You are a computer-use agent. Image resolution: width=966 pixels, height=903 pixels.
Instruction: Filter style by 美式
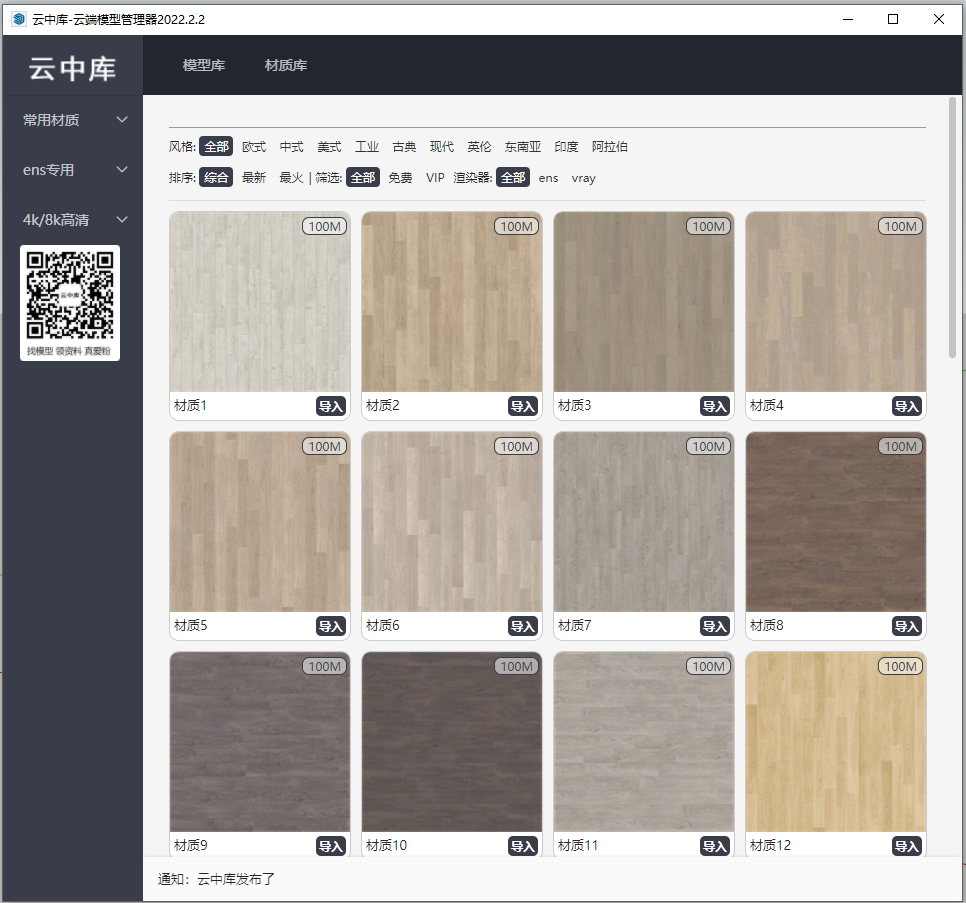tap(329, 147)
